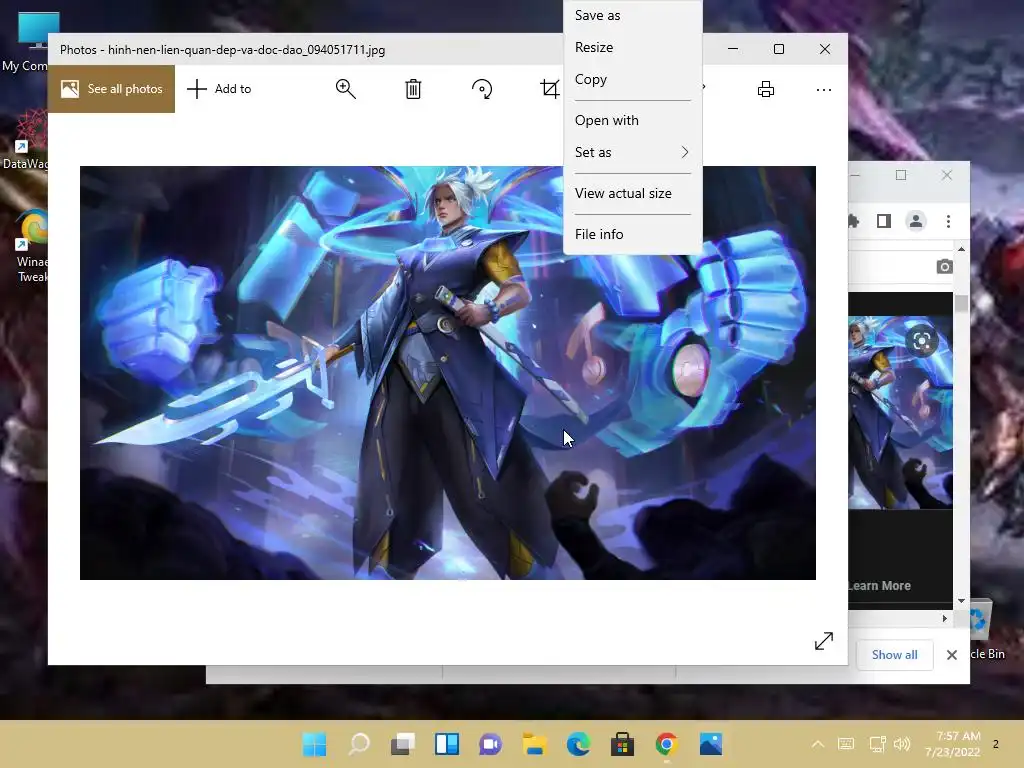Close the Chrome downloads bar
1024x768 pixels.
tap(952, 654)
